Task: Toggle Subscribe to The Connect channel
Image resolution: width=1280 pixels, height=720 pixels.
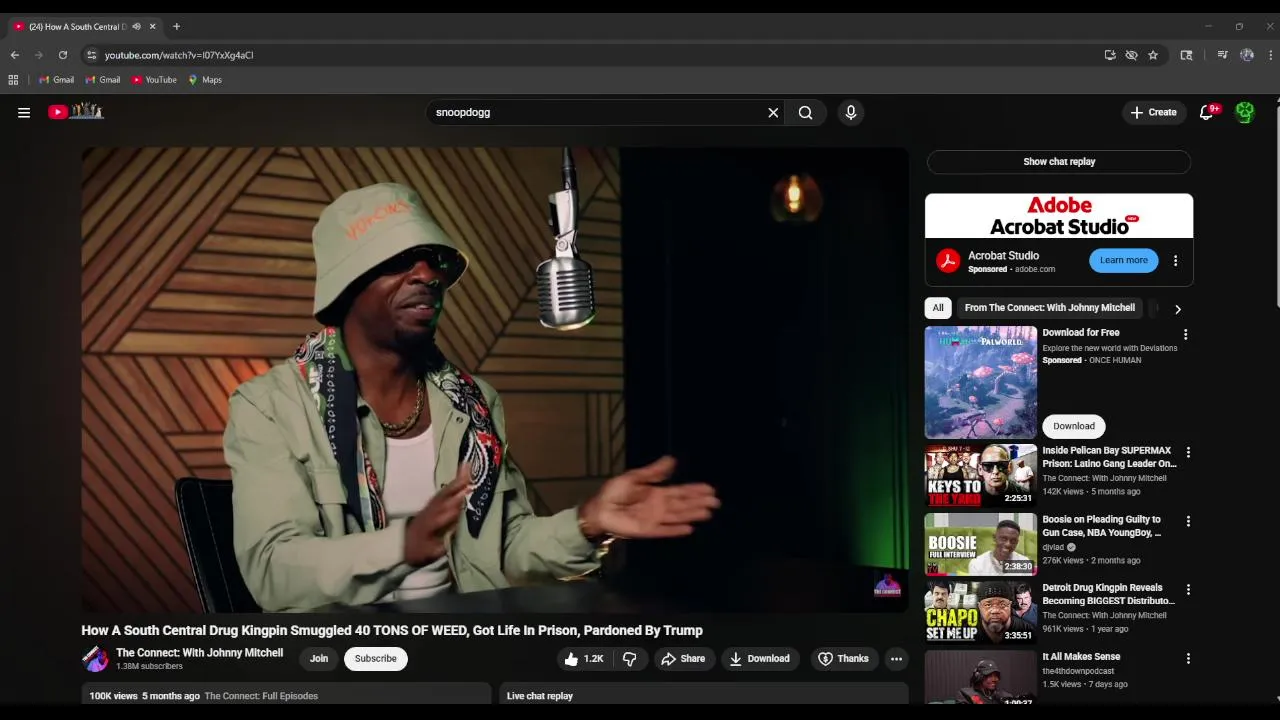Action: click(376, 659)
